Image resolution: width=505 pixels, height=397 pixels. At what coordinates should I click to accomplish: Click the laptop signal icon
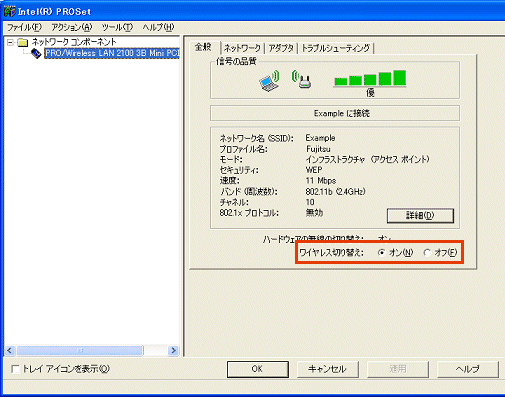click(x=269, y=81)
